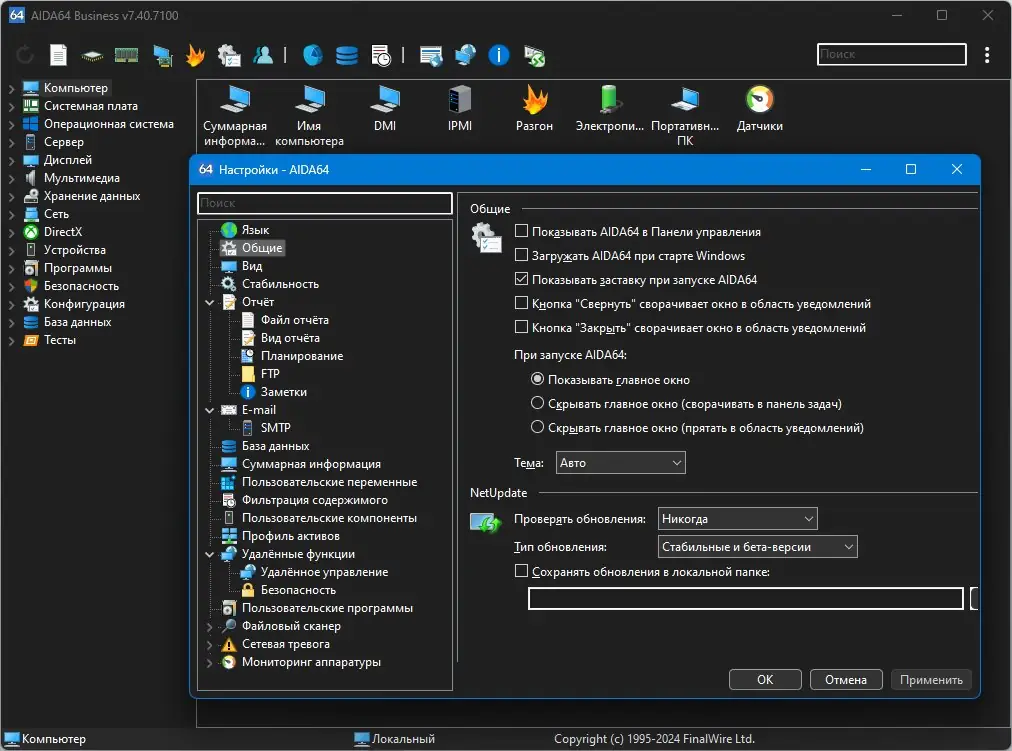Click the database stack icon in the toolbar
The width and height of the screenshot is (1012, 751).
[346, 56]
